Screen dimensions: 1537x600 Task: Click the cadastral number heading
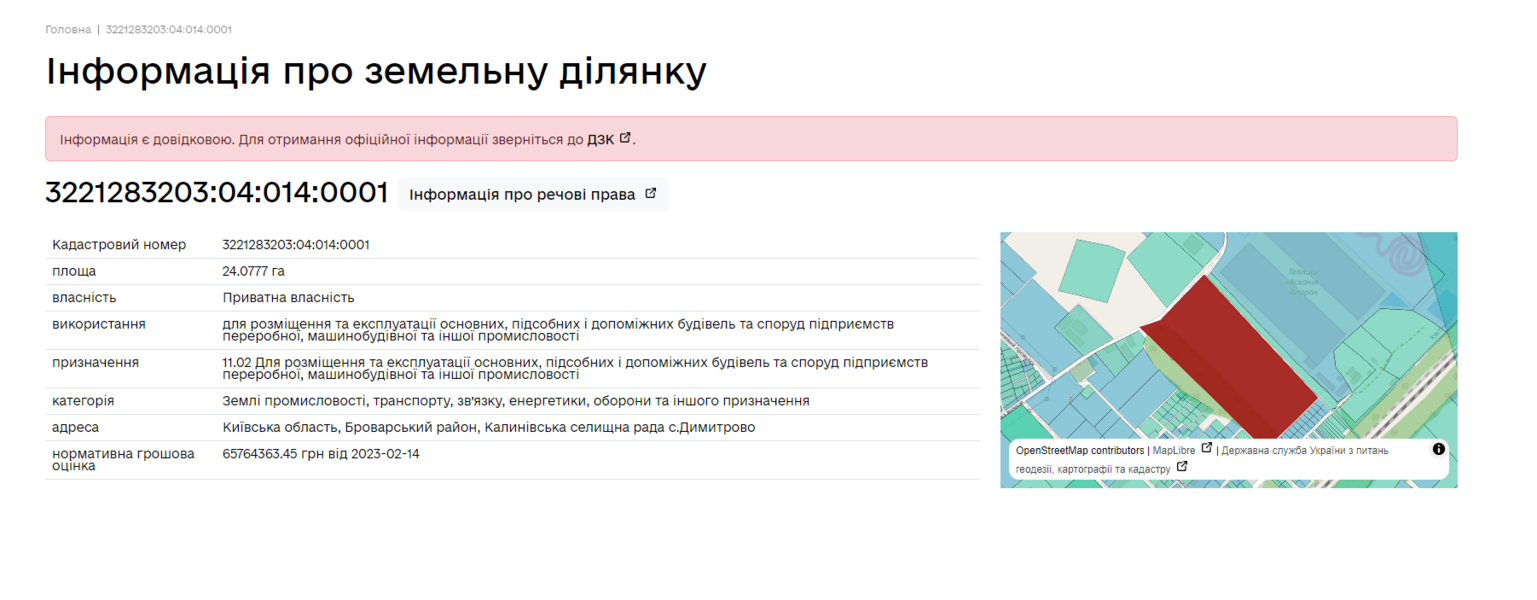[216, 193]
